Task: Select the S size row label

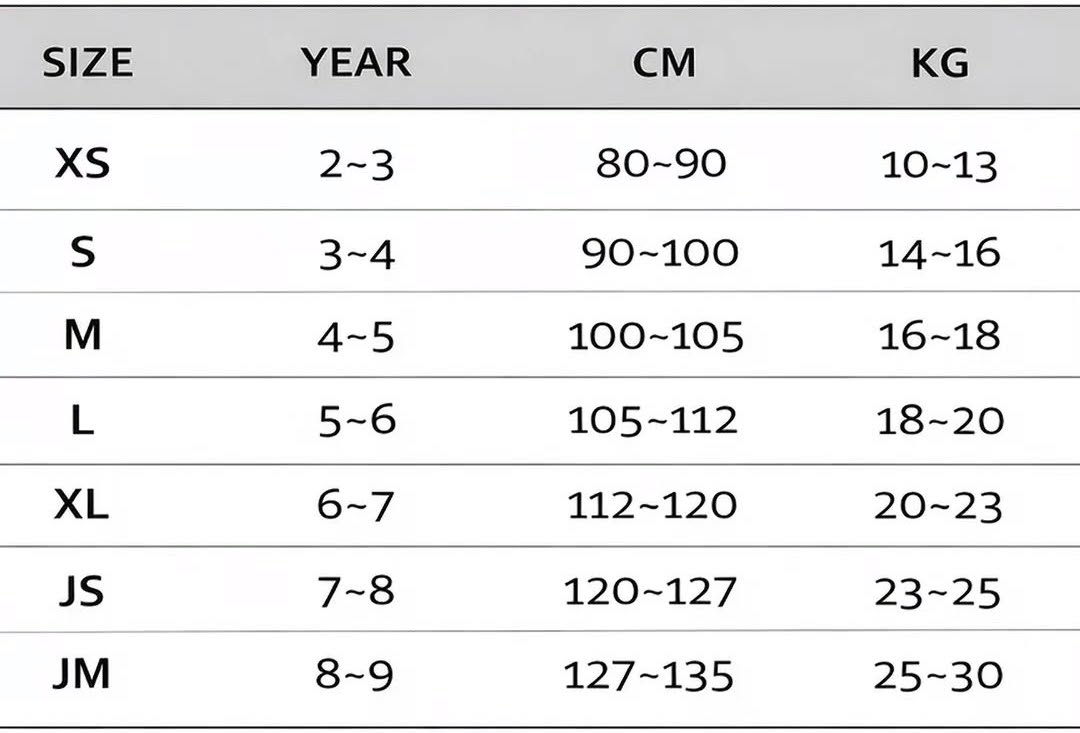Action: (x=83, y=252)
